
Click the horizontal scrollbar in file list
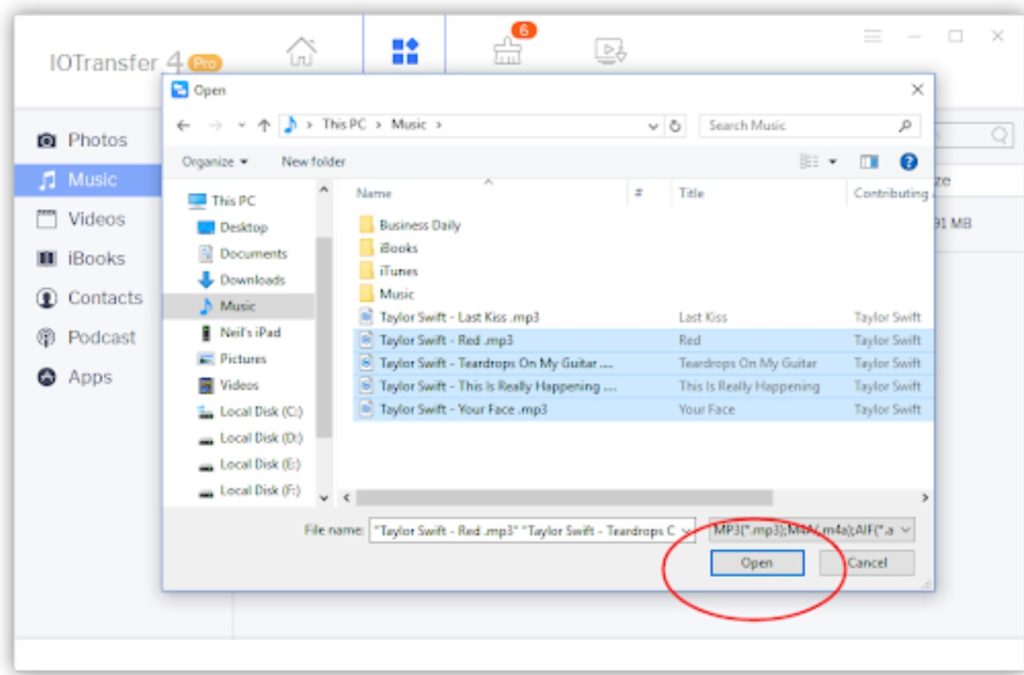tap(564, 498)
